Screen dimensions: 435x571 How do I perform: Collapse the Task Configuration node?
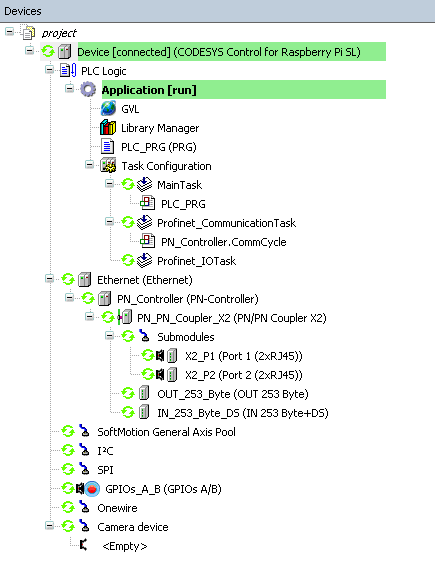coord(89,165)
